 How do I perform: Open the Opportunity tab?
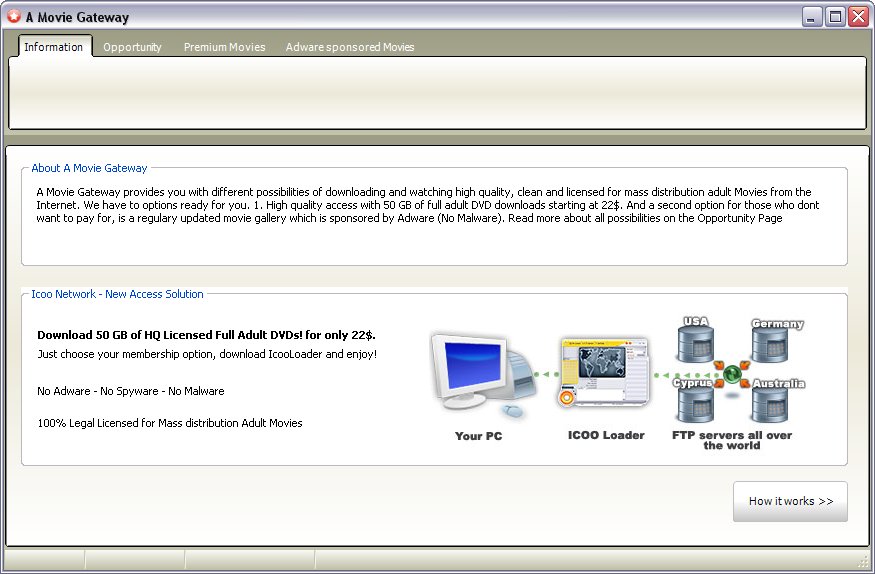tap(132, 47)
